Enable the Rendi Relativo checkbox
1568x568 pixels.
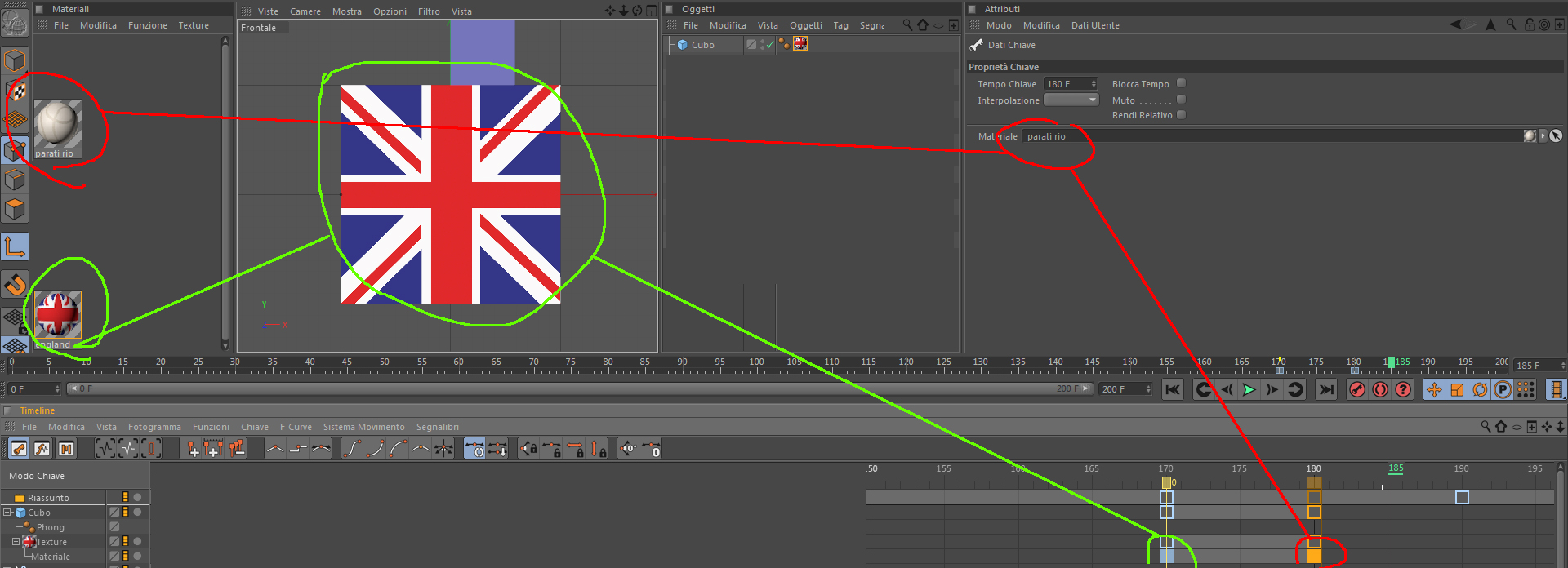pos(1181,115)
